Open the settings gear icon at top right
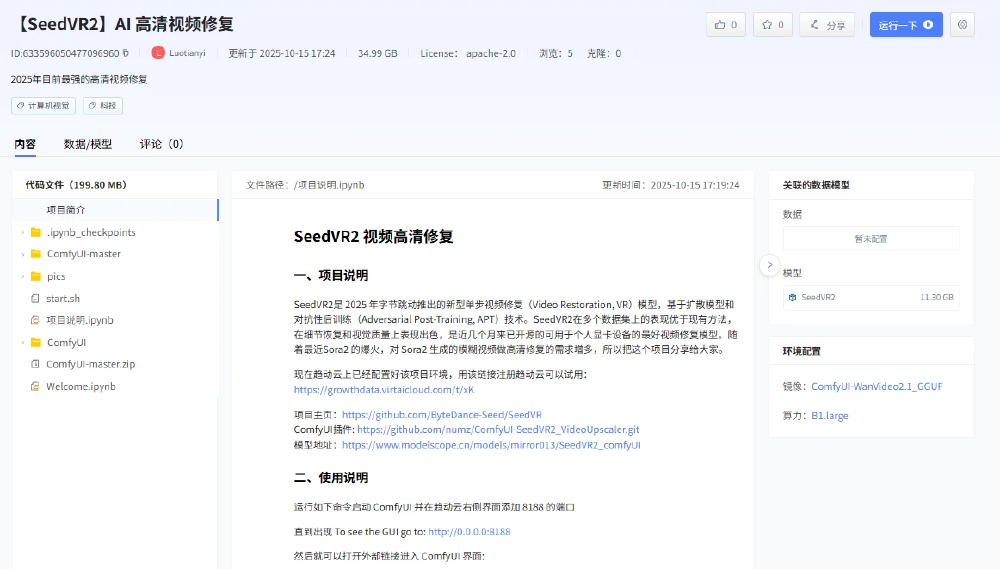 962,25
